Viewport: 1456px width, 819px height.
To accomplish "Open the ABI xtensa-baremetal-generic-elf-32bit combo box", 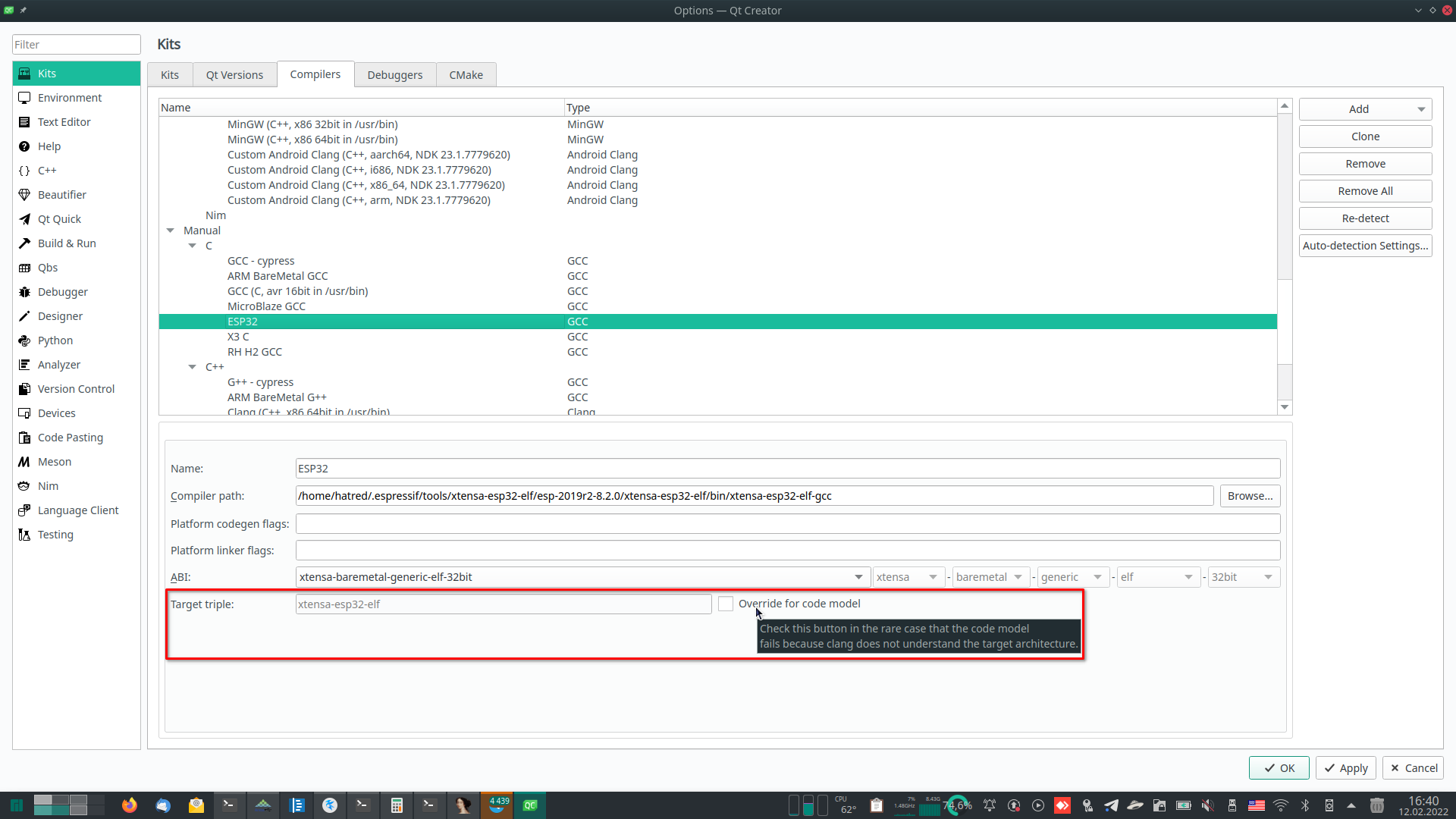I will coord(582,577).
